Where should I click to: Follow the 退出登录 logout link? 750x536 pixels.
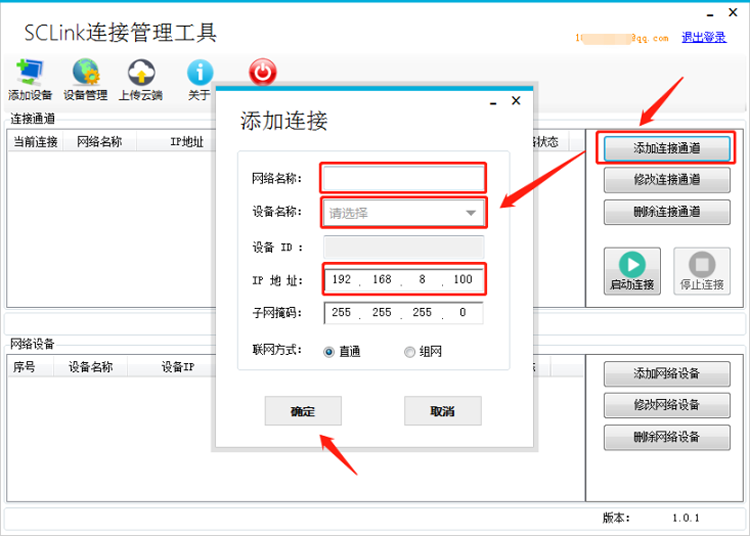click(x=704, y=37)
